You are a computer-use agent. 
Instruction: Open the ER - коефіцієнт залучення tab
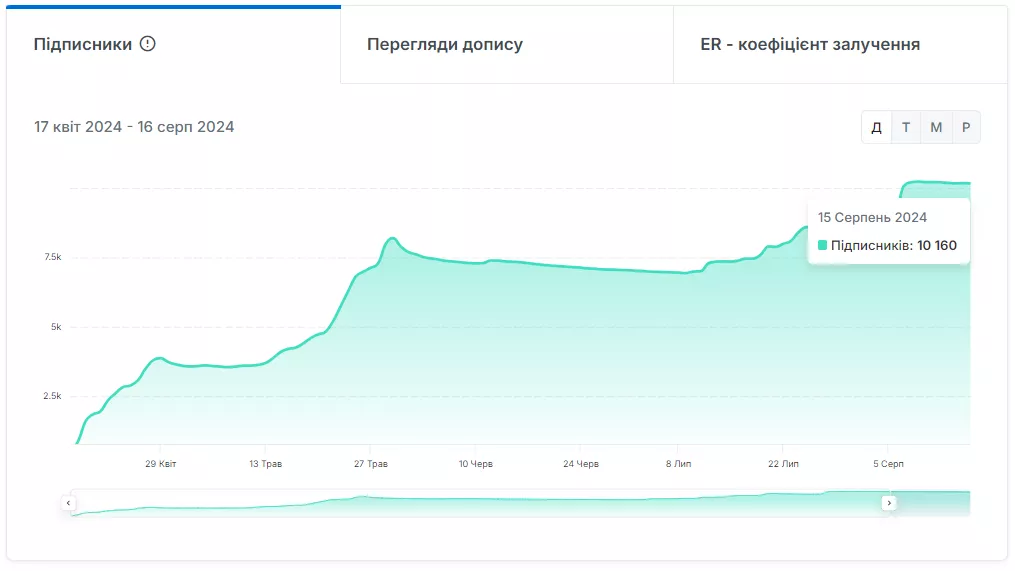tap(840, 45)
